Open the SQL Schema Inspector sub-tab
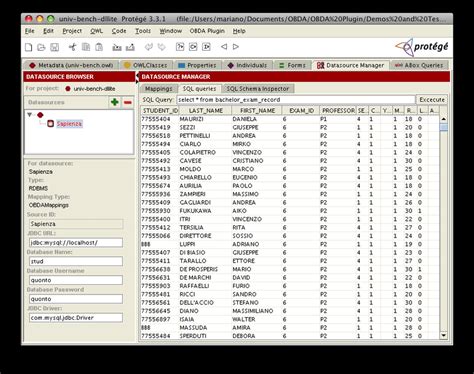Image resolution: width=474 pixels, height=374 pixels. point(258,89)
